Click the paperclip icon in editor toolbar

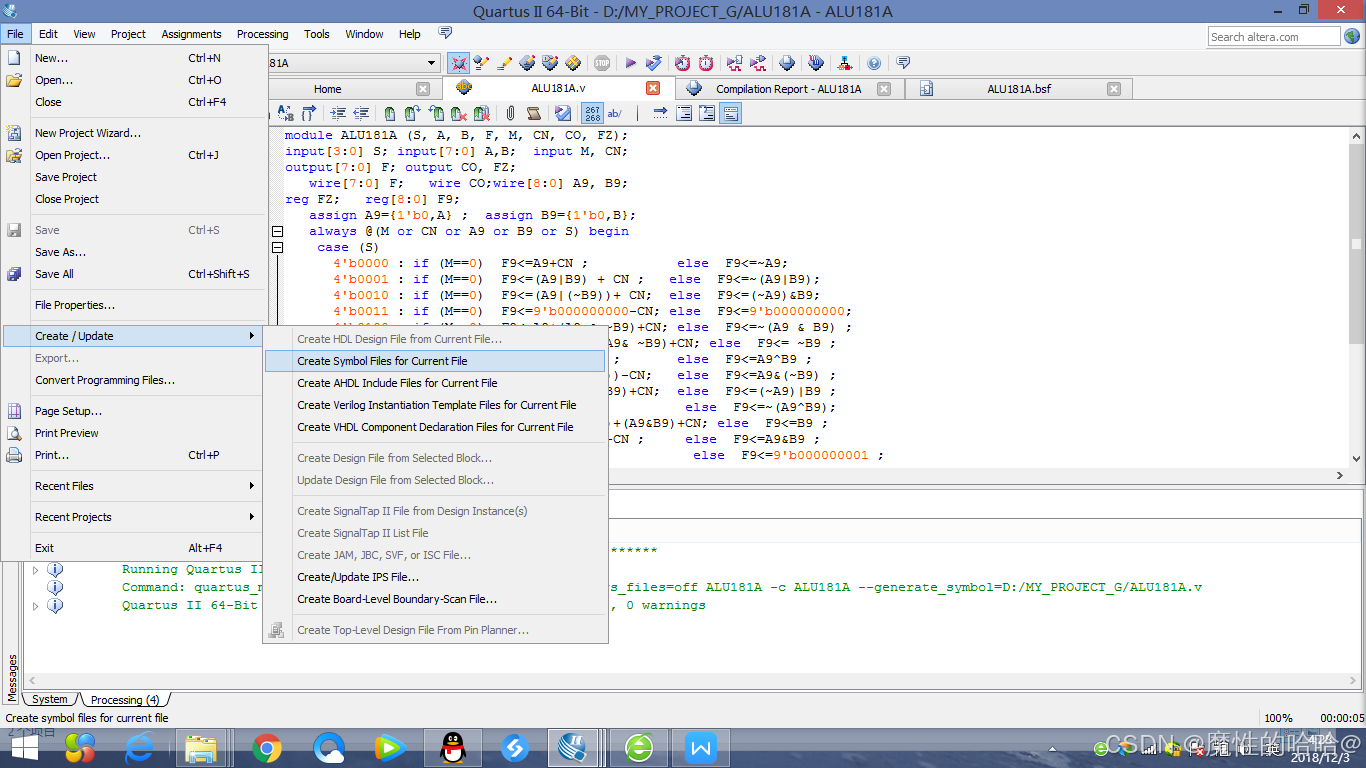click(x=510, y=113)
